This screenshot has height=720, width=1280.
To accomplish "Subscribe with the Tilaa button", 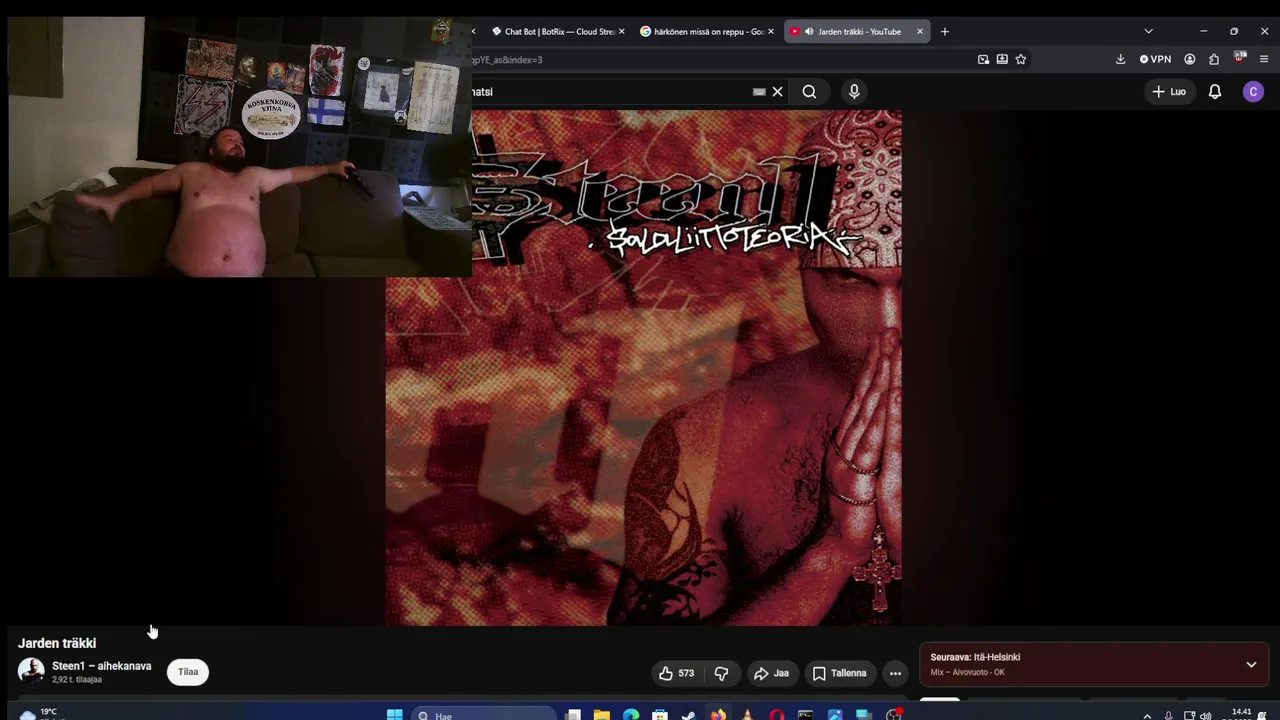I will click(188, 672).
